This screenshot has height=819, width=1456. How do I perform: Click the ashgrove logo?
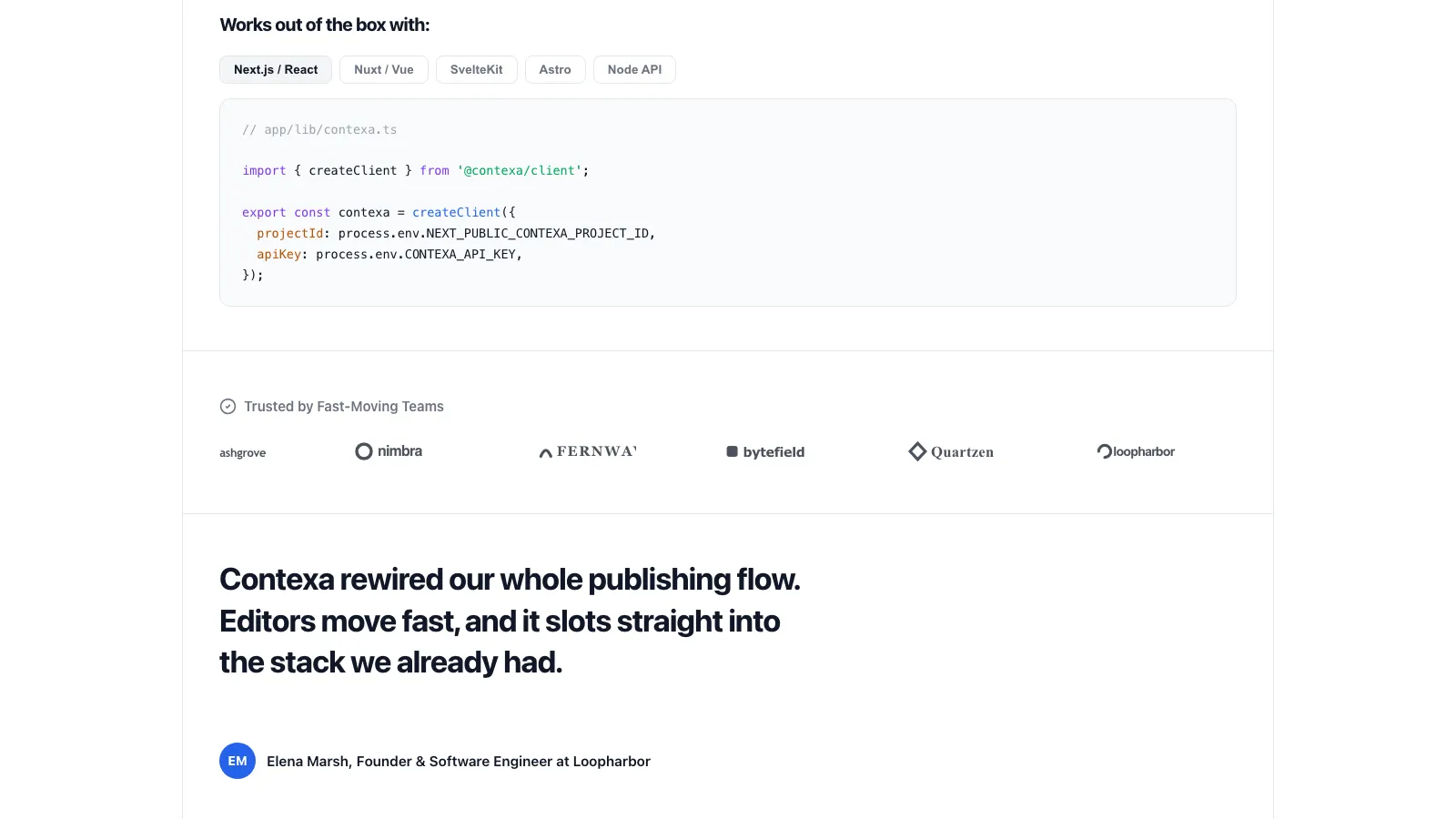(x=243, y=453)
